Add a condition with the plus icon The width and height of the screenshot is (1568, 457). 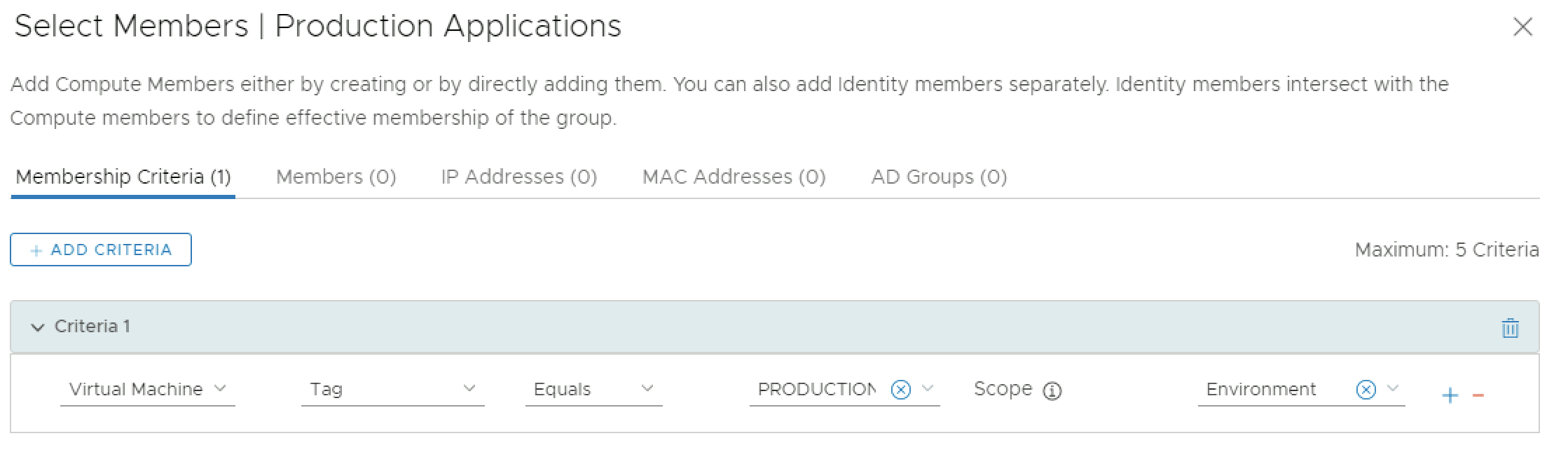[1450, 396]
